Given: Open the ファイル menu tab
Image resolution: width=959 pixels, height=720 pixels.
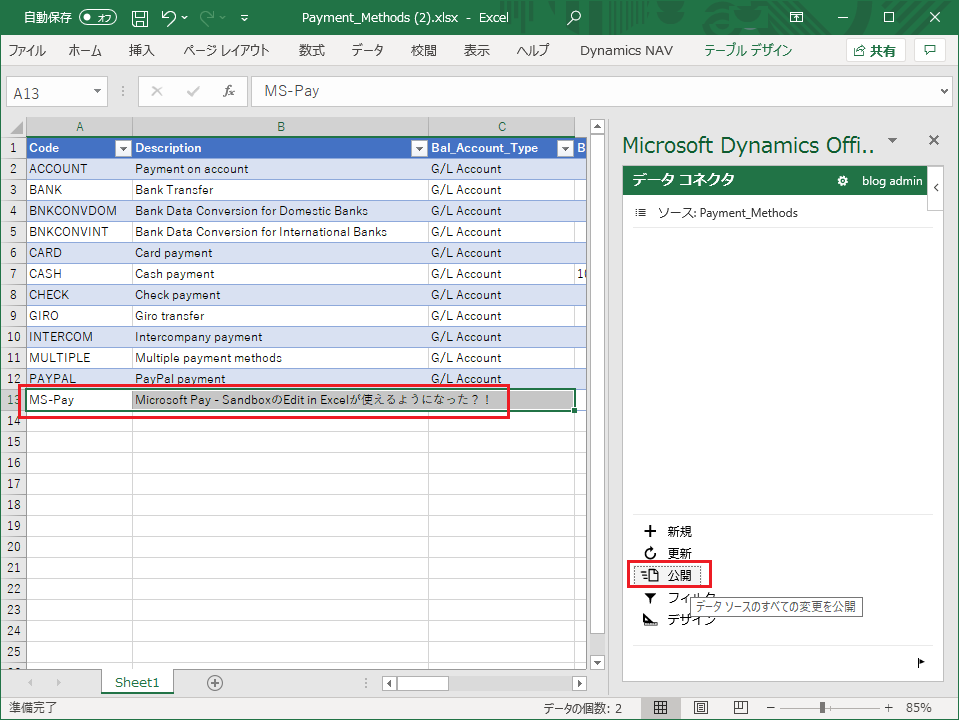Looking at the screenshot, I should pos(27,50).
